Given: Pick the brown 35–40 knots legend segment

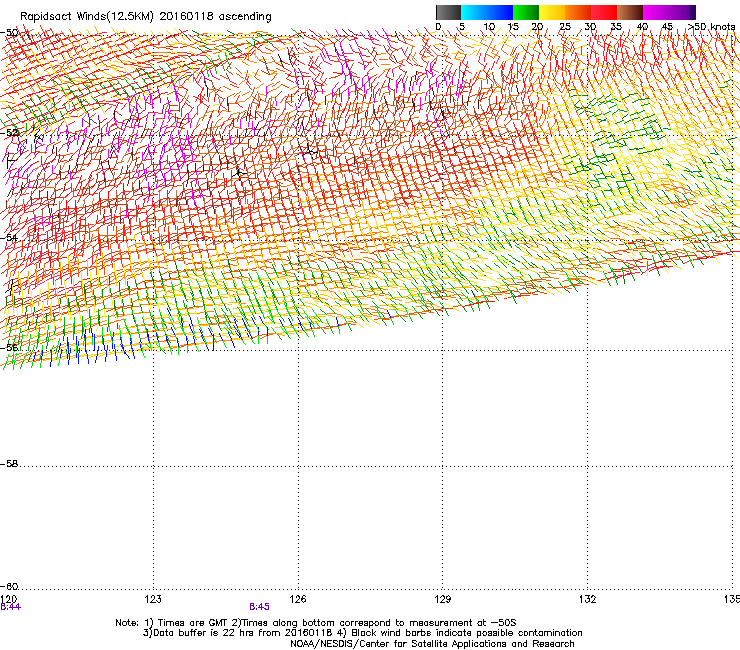Looking at the screenshot, I should pyautogui.click(x=630, y=13).
